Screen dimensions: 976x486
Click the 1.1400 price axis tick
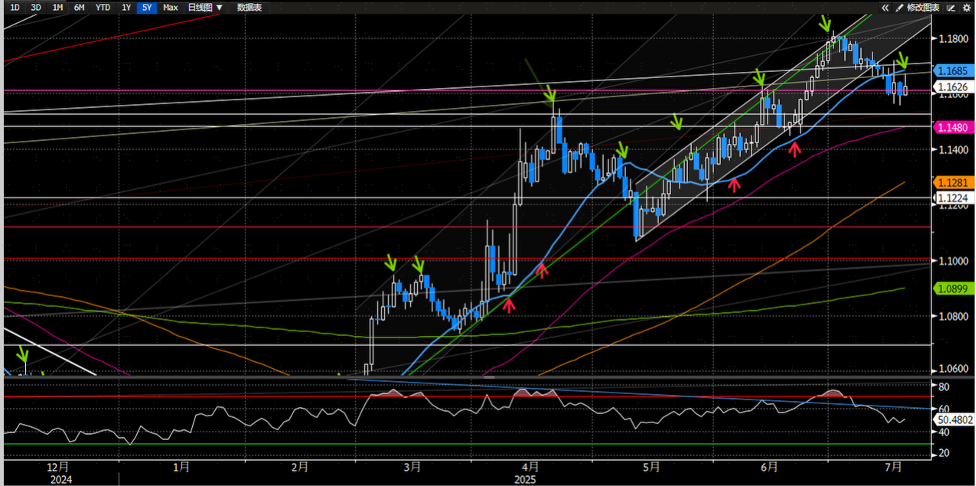tap(953, 150)
